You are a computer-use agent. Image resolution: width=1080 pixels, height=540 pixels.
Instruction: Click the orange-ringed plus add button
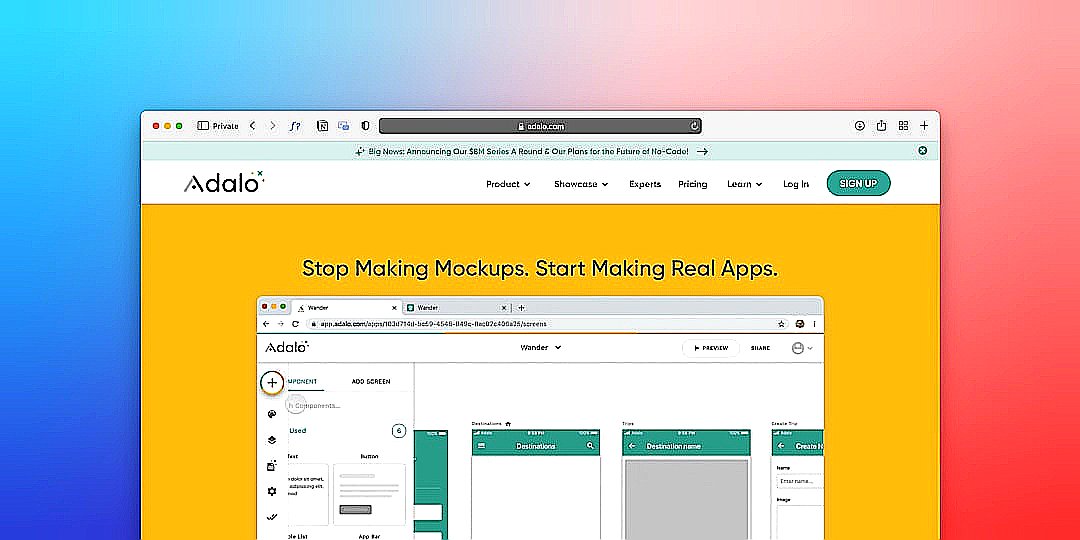(272, 383)
